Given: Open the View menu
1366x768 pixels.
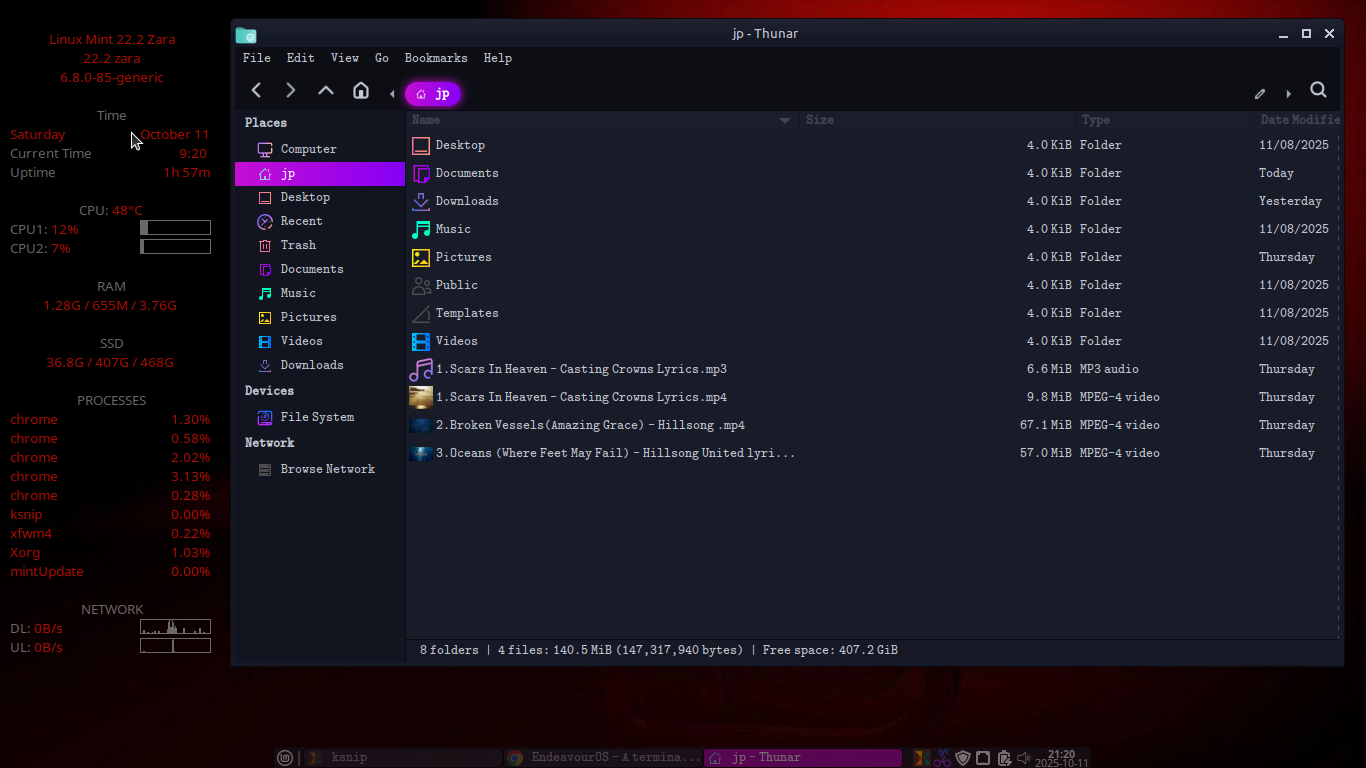Looking at the screenshot, I should 344,58.
